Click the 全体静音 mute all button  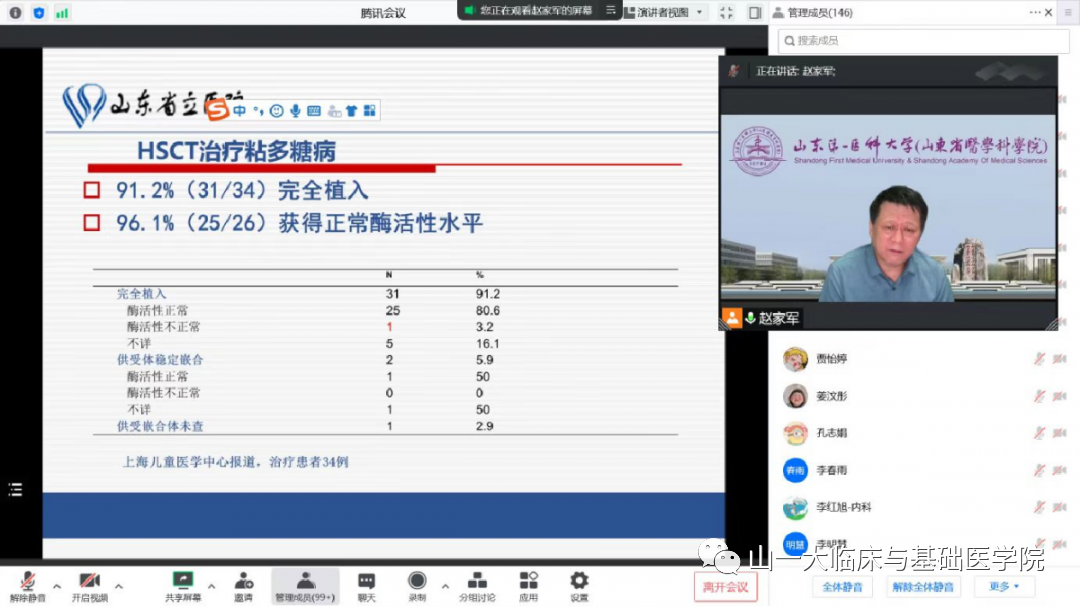(841, 587)
